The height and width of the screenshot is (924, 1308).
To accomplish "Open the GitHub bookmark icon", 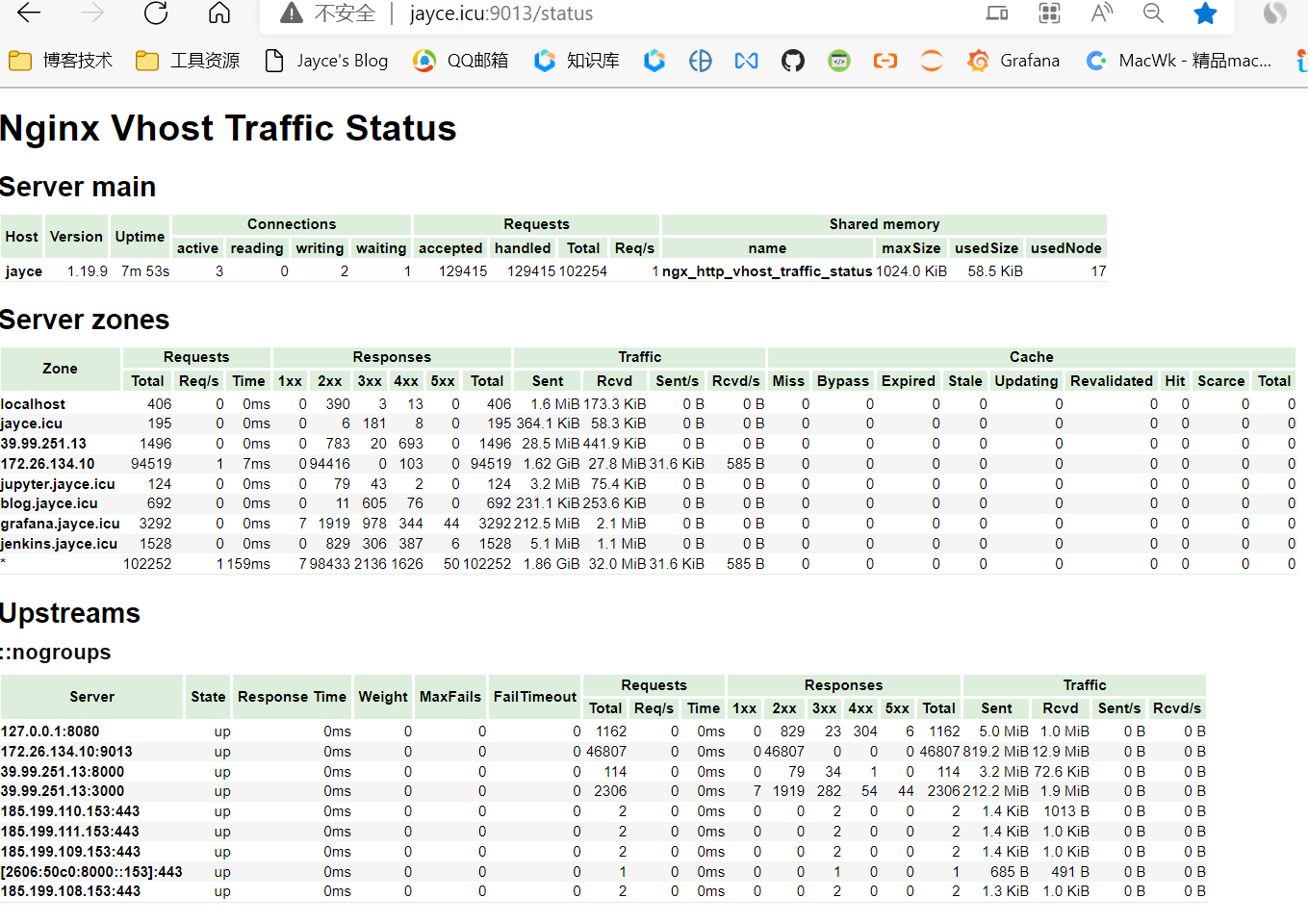I will click(x=792, y=60).
